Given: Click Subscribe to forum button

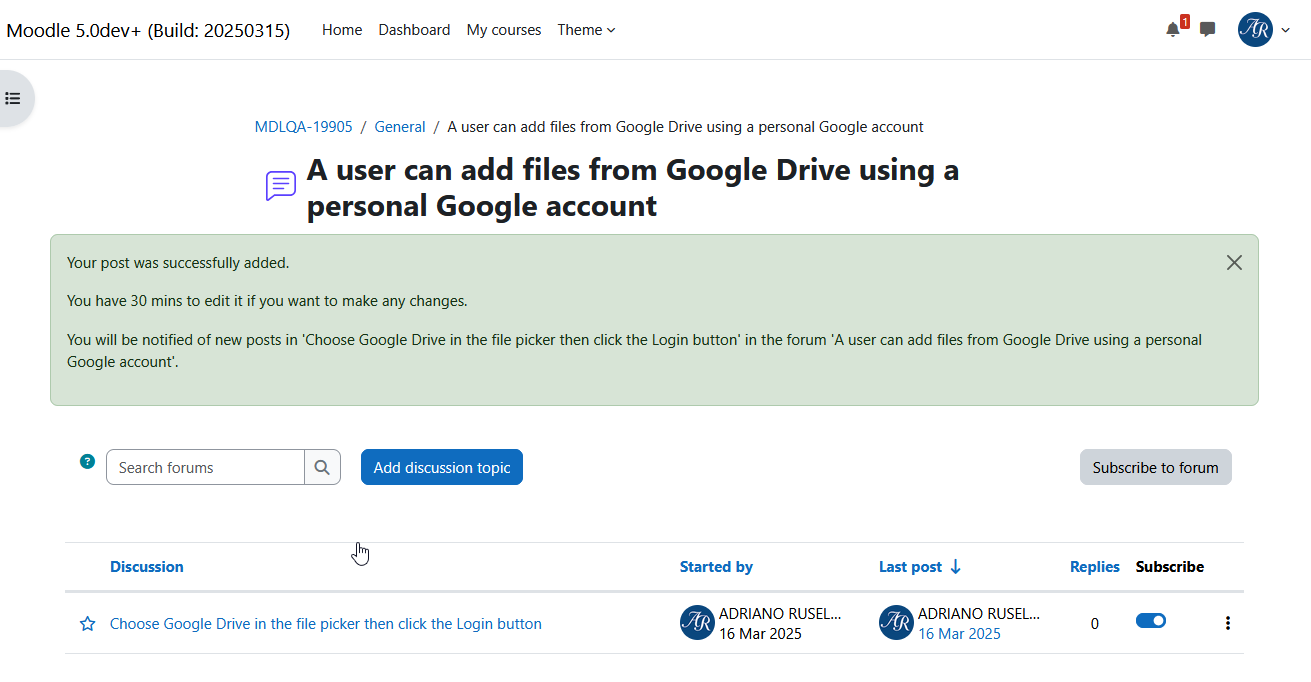Looking at the screenshot, I should pos(1155,467).
